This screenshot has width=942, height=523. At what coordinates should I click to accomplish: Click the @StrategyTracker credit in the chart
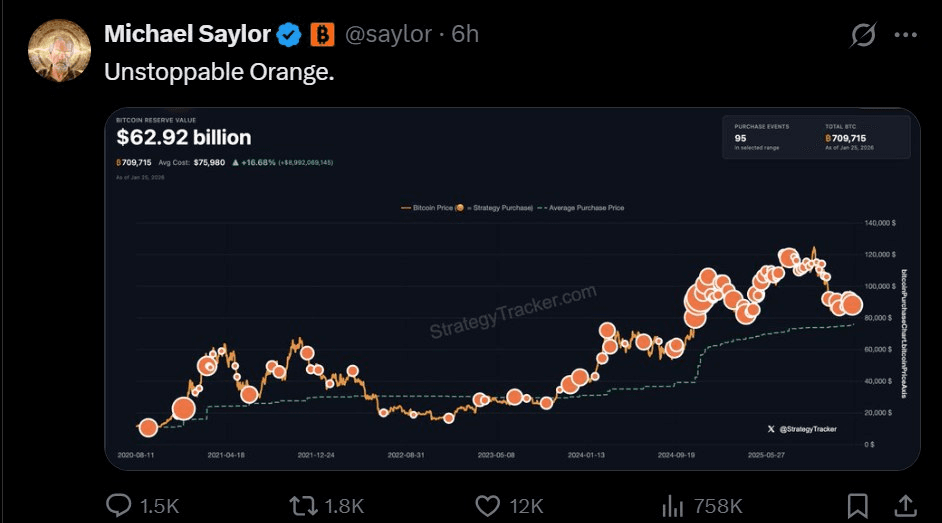[808, 429]
